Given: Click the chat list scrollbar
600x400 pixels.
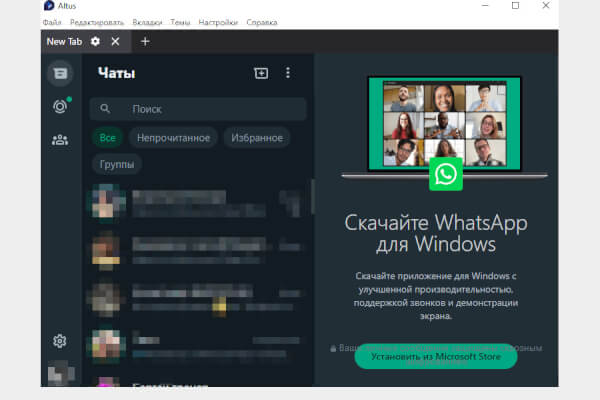Looking at the screenshot, I should coord(313,197).
